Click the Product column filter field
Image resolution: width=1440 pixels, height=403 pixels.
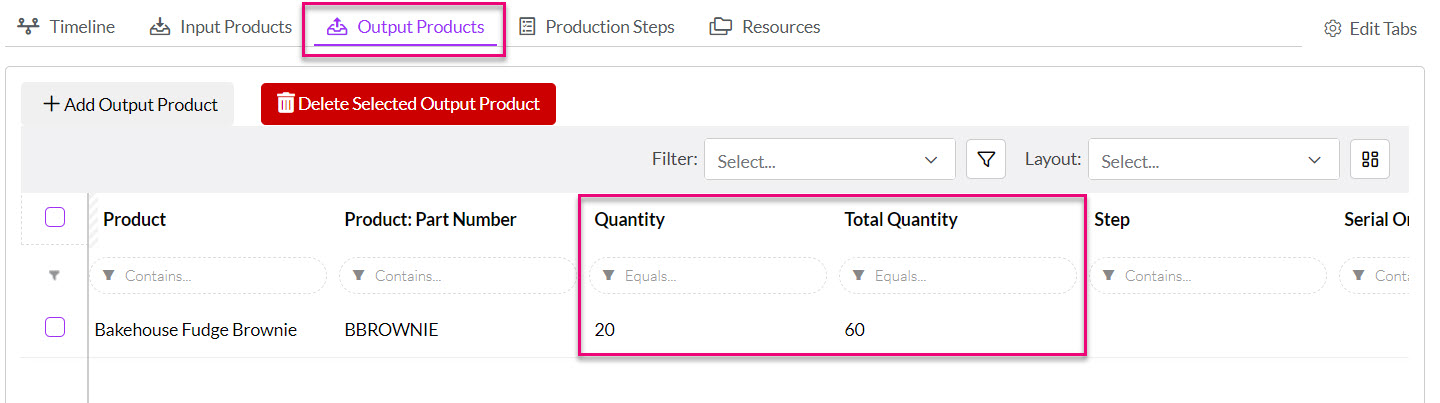click(x=208, y=275)
